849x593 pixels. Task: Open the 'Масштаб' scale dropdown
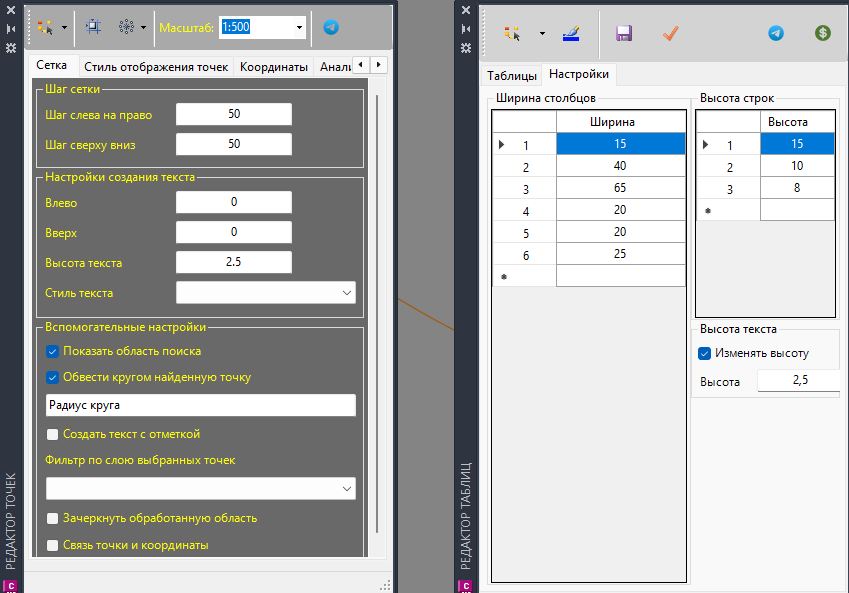coord(299,28)
